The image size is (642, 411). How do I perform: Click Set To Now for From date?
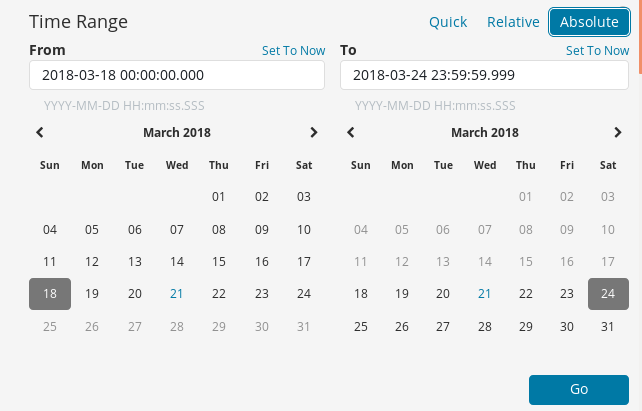coord(293,50)
